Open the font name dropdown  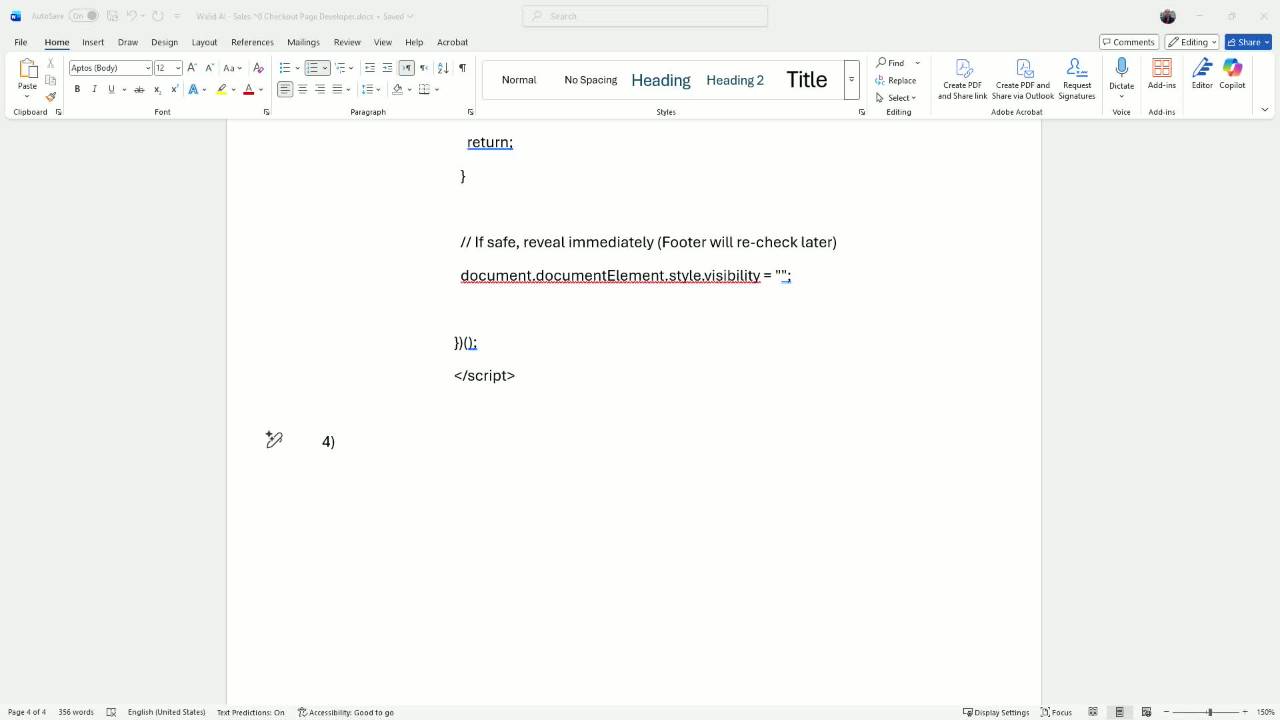coord(148,68)
